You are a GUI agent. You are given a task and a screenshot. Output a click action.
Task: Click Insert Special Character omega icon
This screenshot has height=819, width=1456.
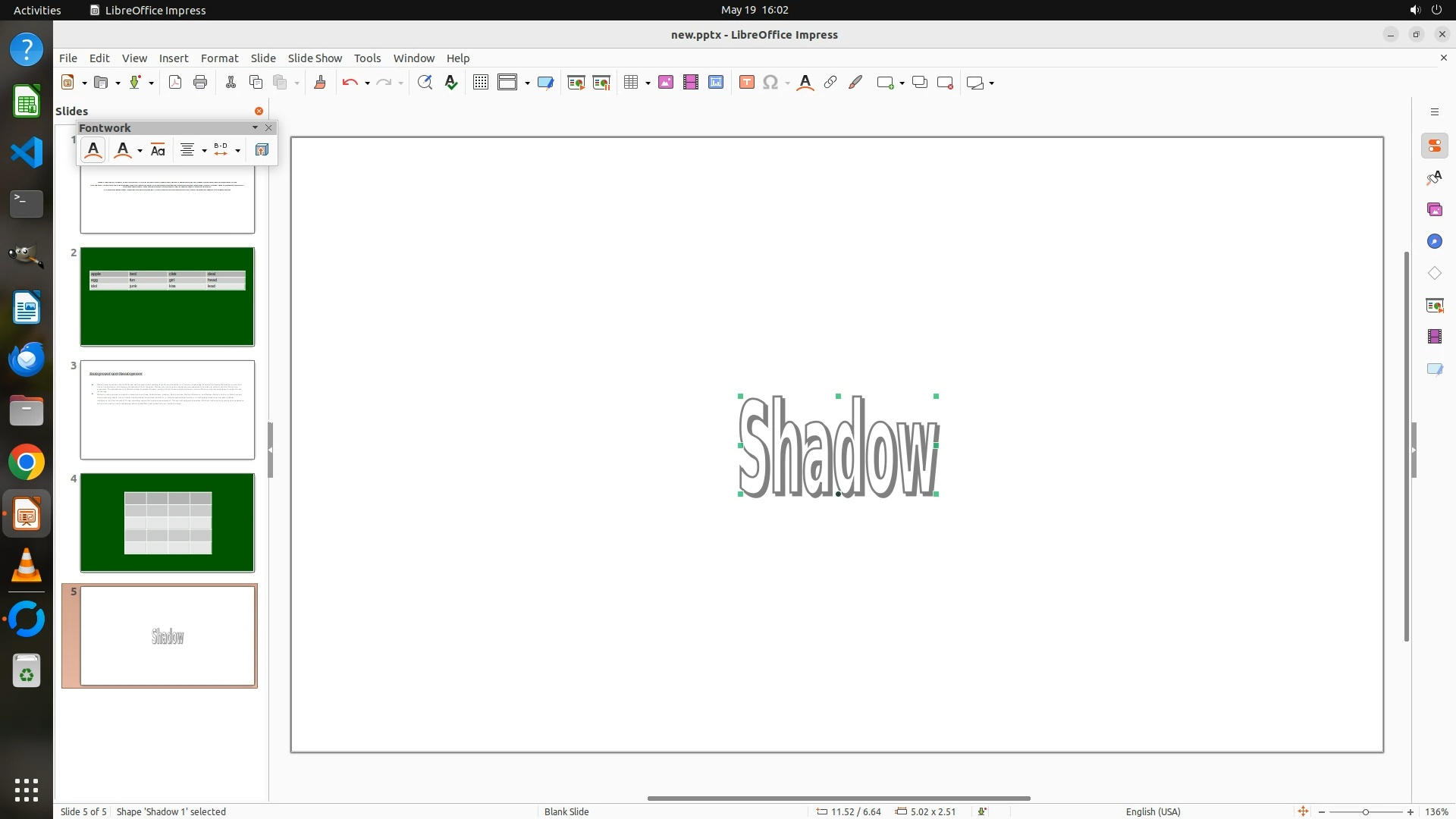770,83
